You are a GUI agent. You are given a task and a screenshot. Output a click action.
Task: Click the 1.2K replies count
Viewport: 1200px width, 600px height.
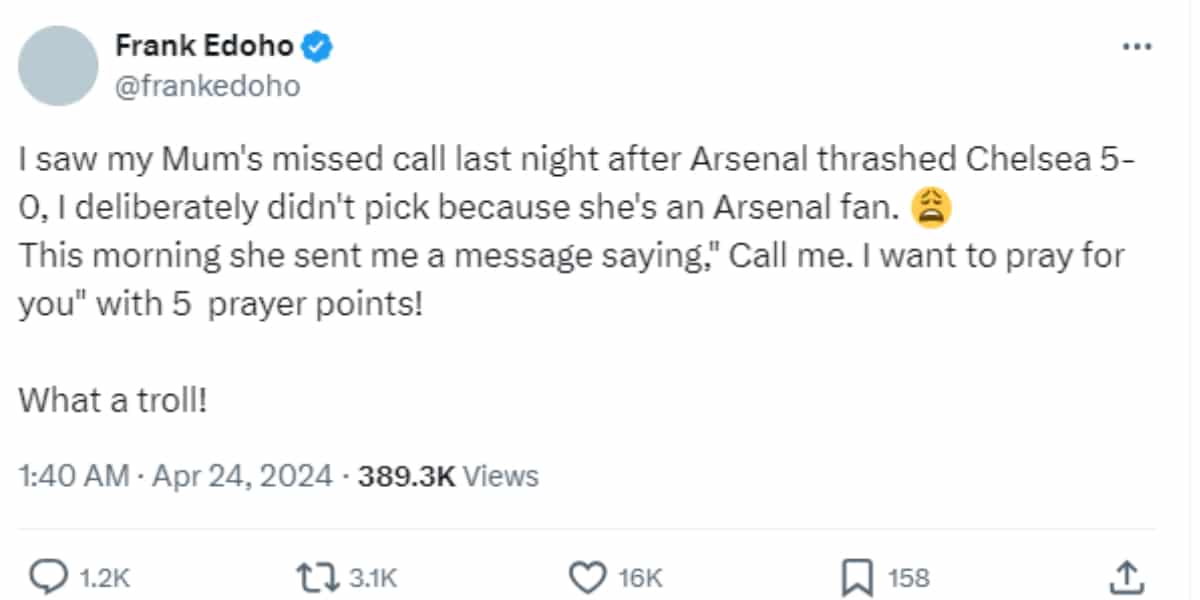104,577
